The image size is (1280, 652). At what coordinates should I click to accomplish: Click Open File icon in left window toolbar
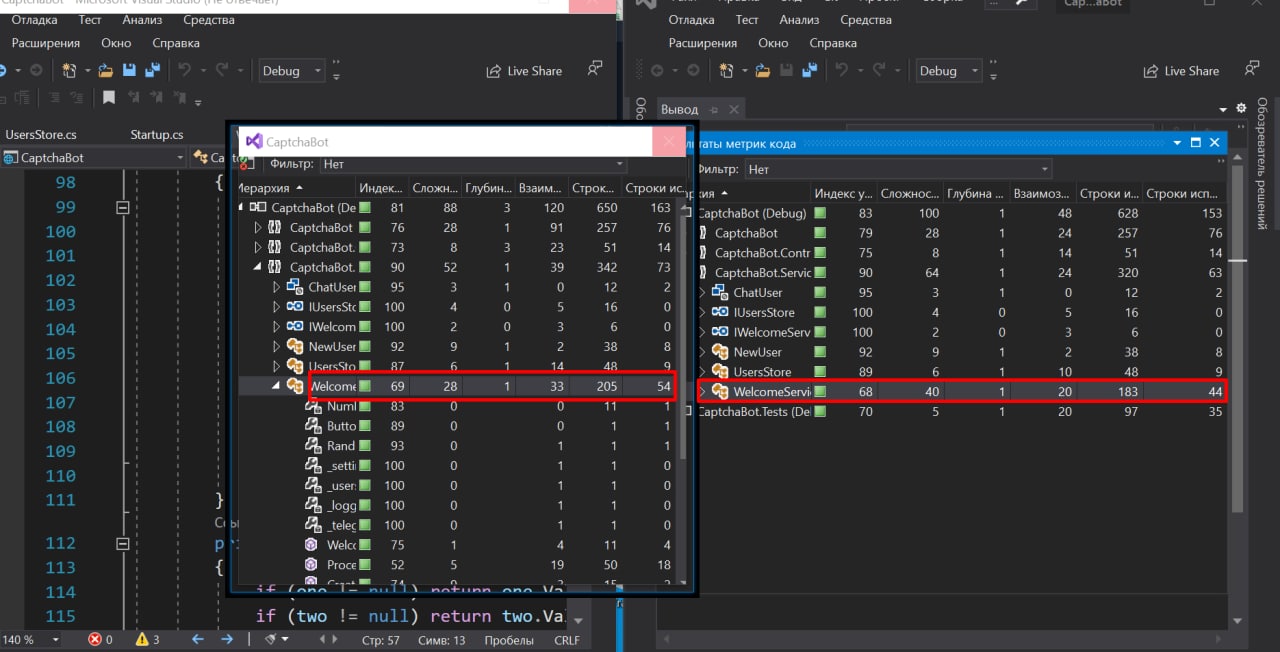point(105,71)
